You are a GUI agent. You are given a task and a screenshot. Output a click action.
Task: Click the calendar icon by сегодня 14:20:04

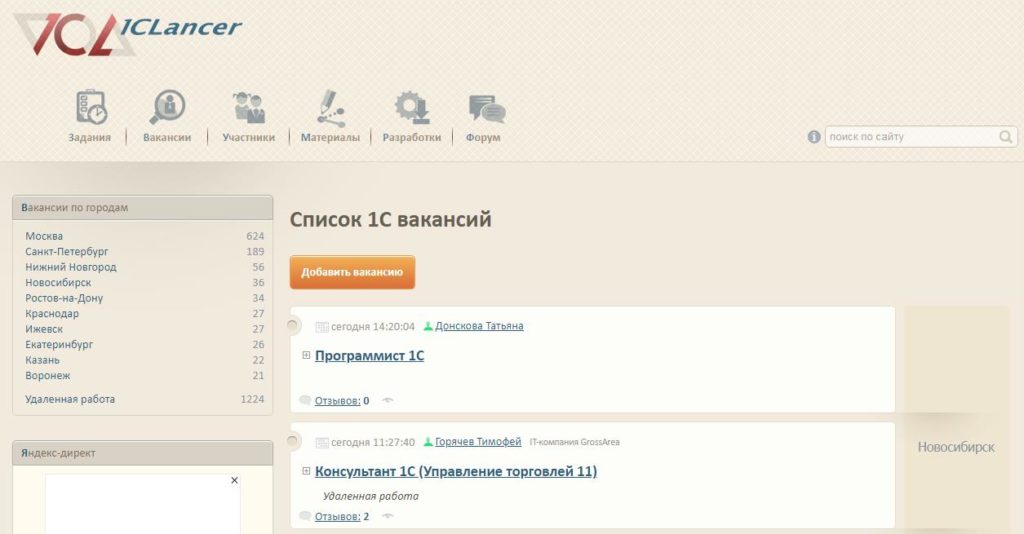point(322,327)
